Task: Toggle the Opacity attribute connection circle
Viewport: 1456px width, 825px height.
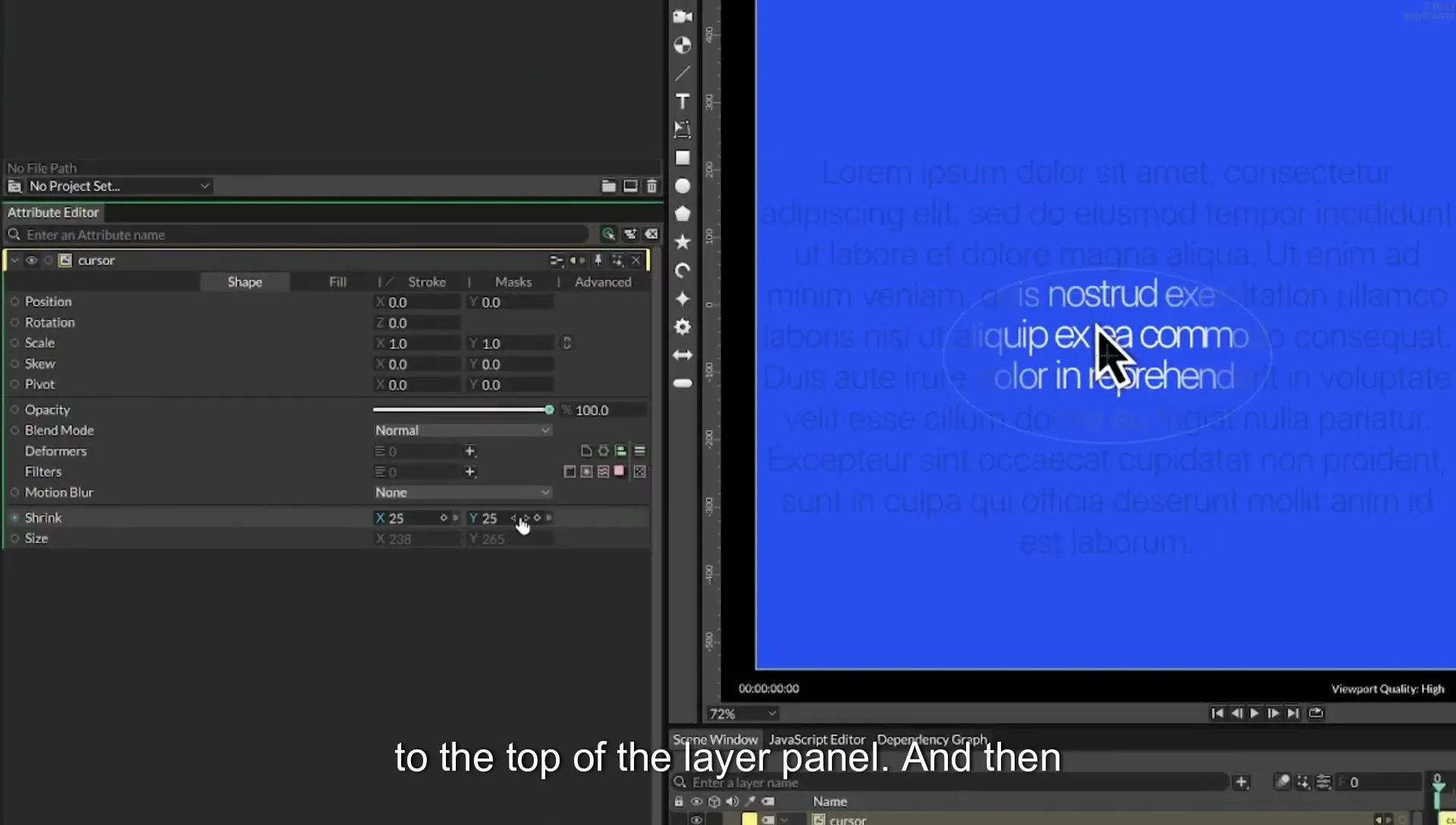Action: (14, 409)
